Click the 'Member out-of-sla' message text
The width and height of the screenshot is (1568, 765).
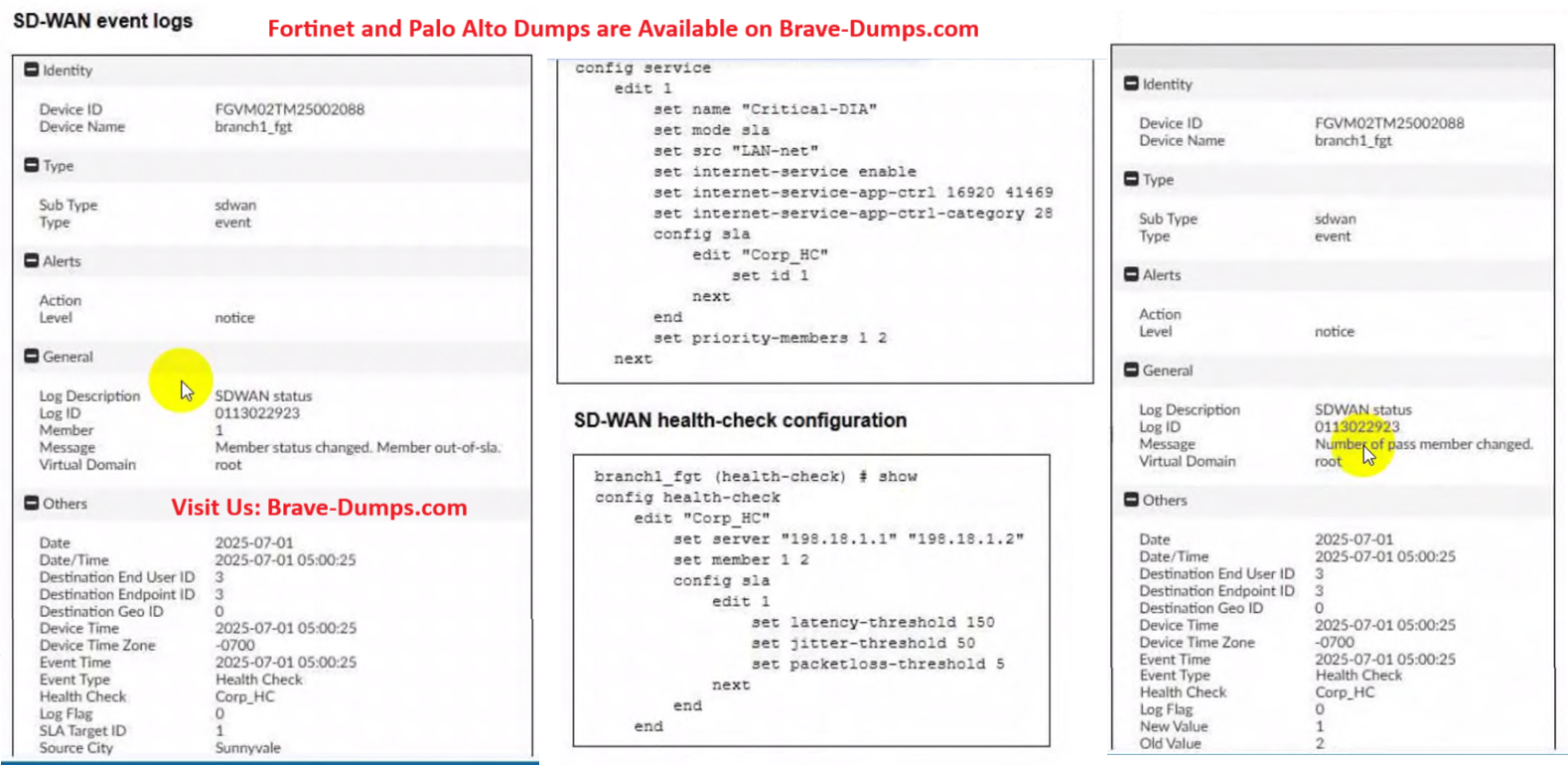tap(357, 448)
